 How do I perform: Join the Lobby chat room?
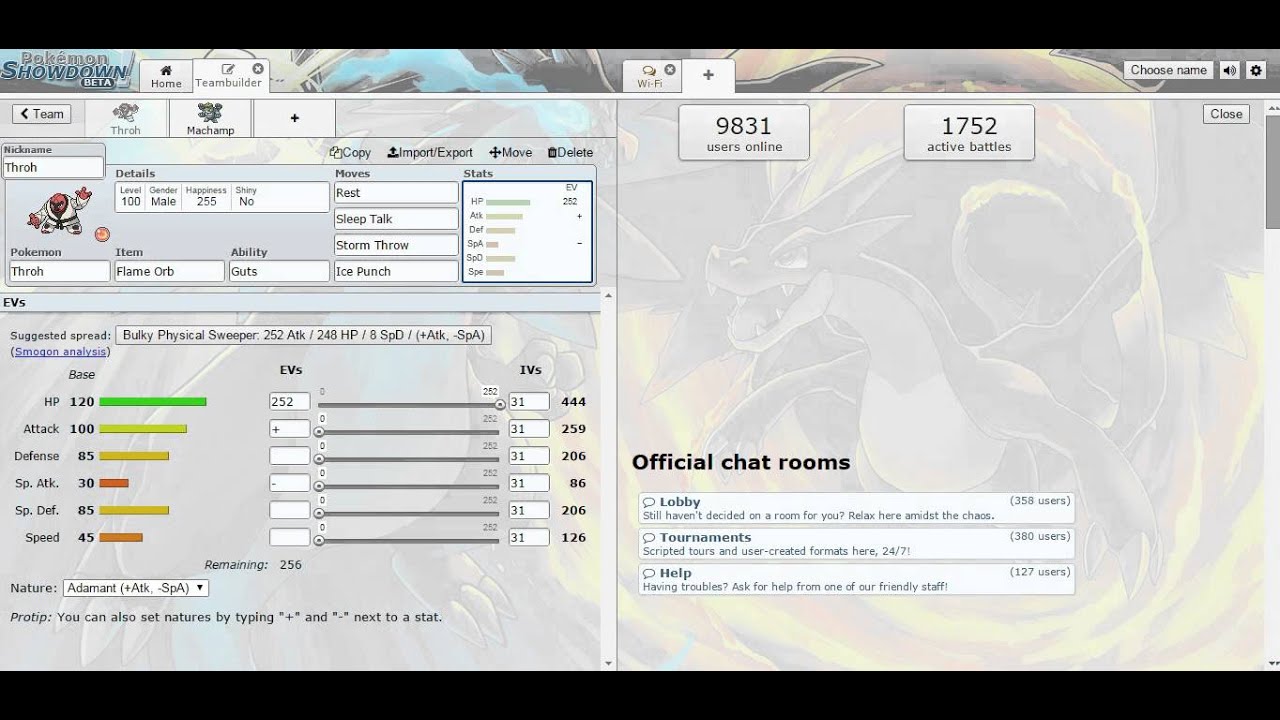pos(856,508)
